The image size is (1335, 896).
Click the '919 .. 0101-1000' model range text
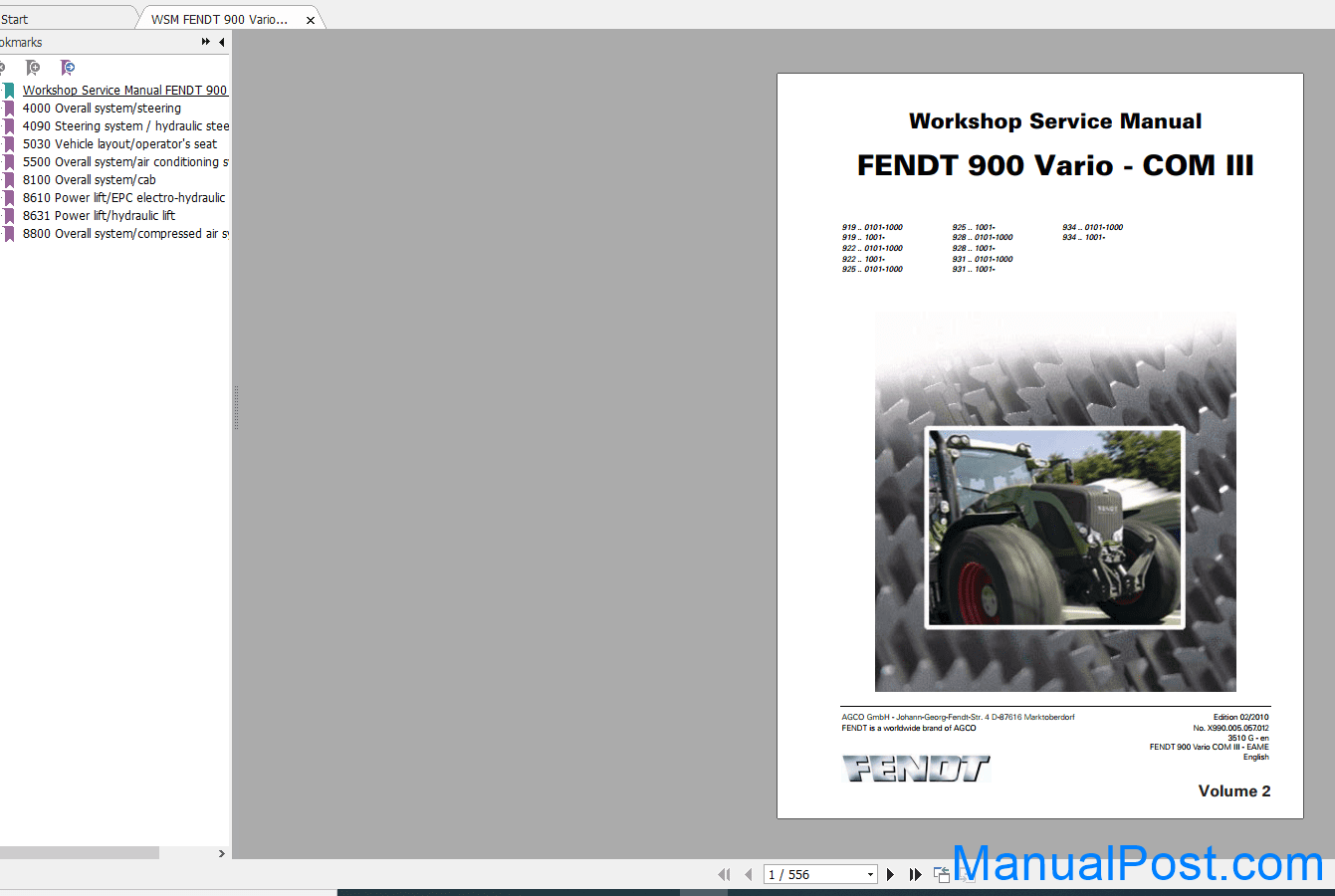[x=872, y=227]
